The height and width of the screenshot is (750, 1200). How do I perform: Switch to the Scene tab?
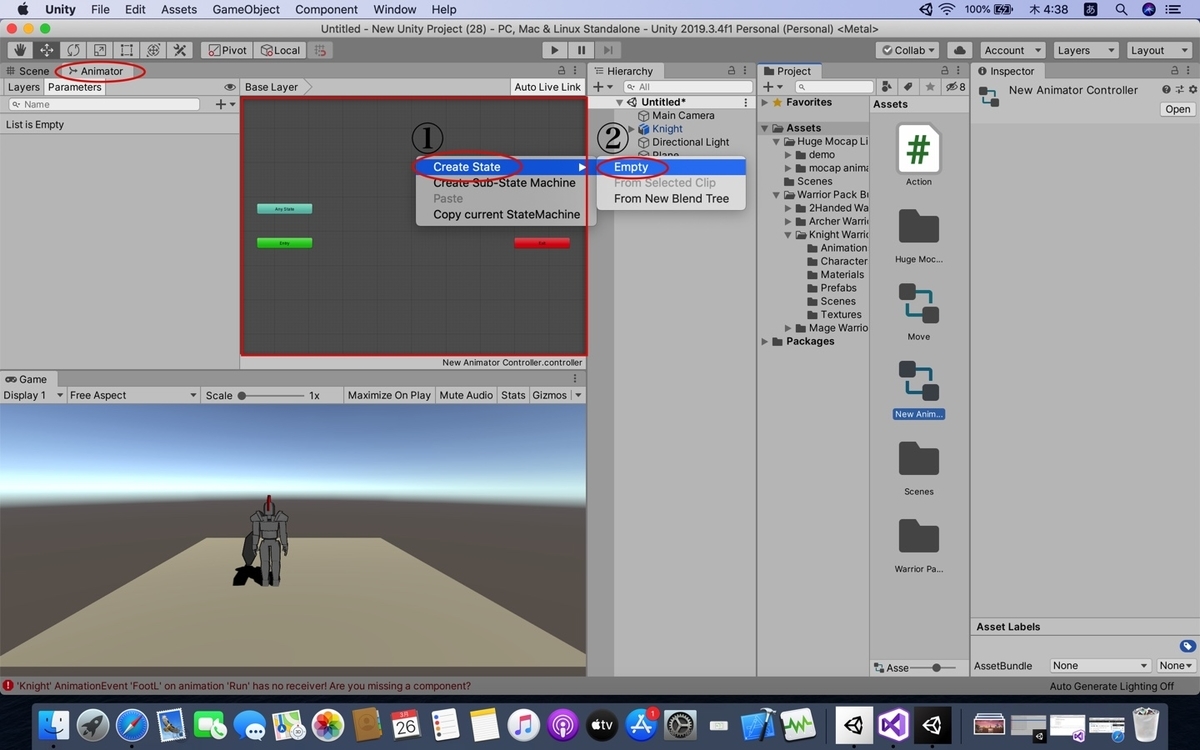27,71
